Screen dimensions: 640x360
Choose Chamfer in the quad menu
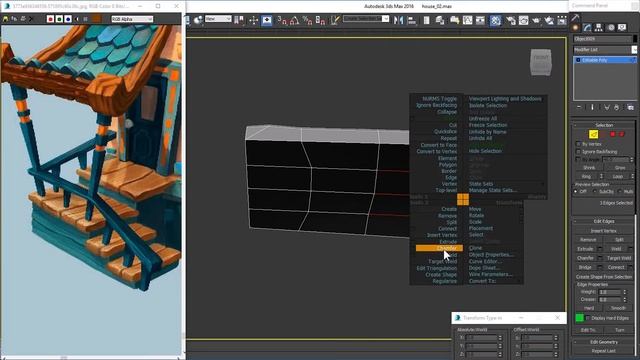[439, 248]
